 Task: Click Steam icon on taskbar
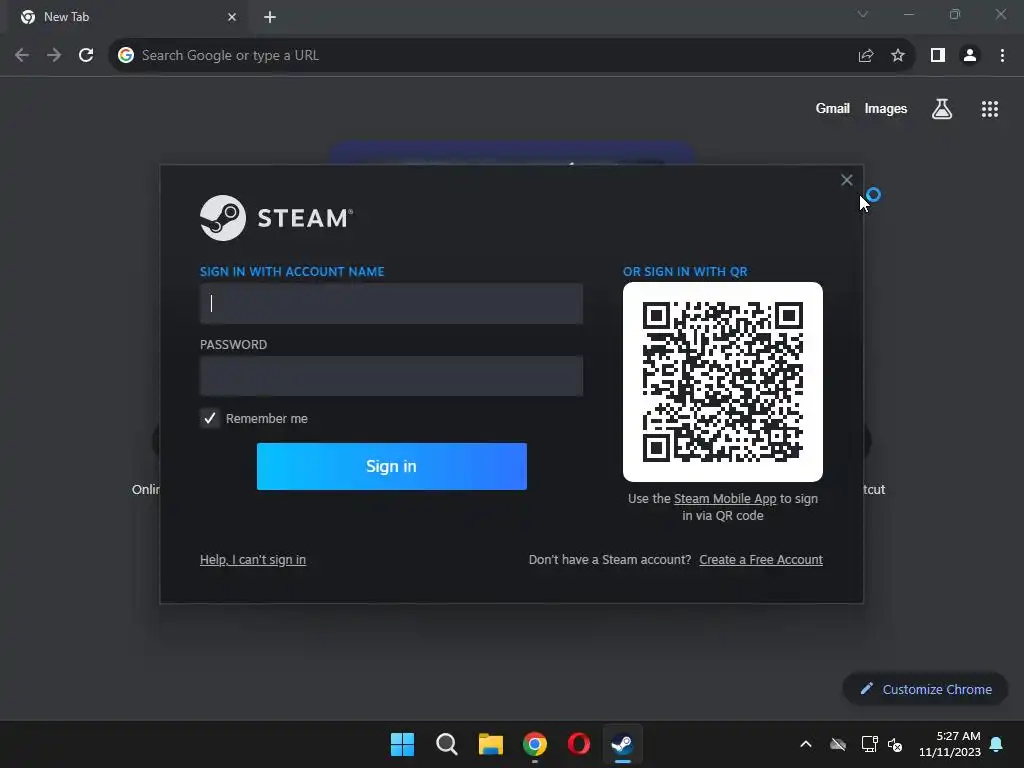click(x=622, y=744)
